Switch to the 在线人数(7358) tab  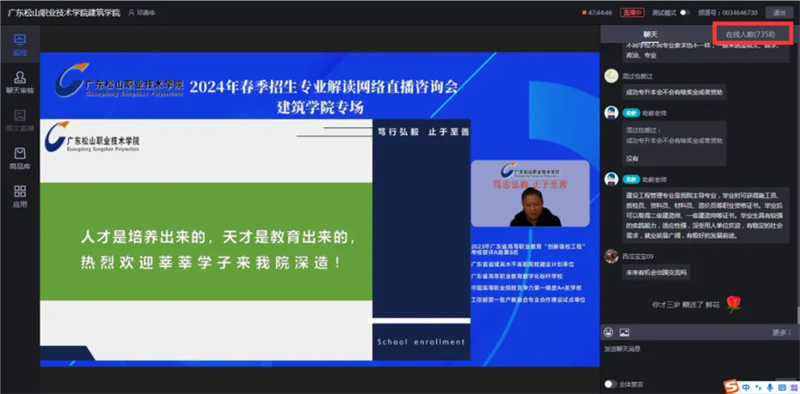[751, 34]
